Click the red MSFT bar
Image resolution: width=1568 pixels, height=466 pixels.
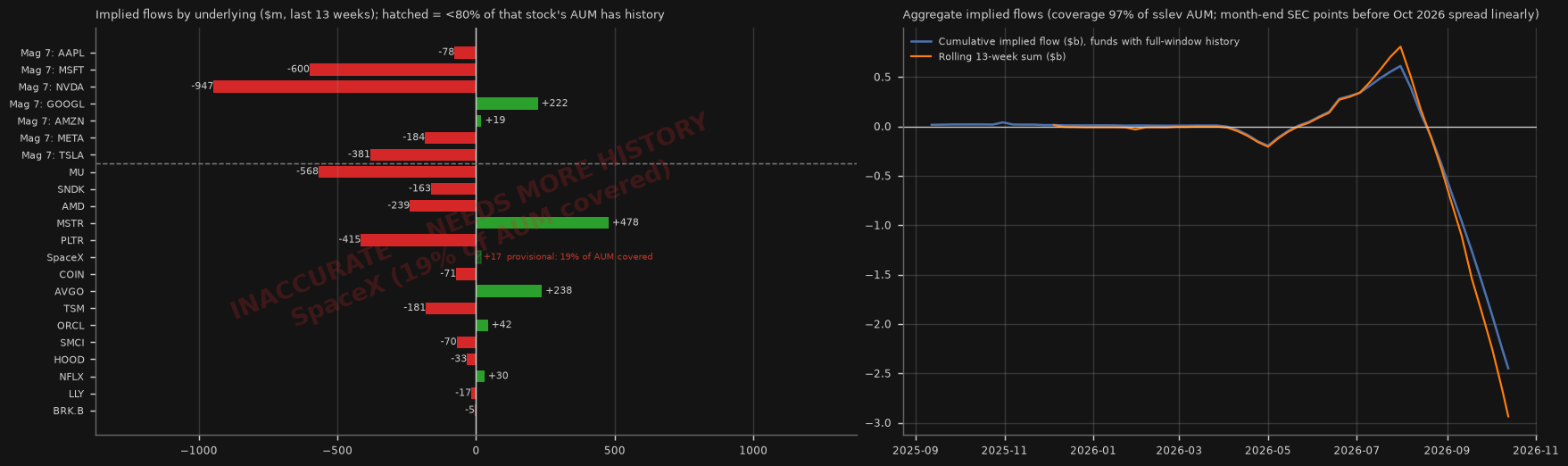393,70
